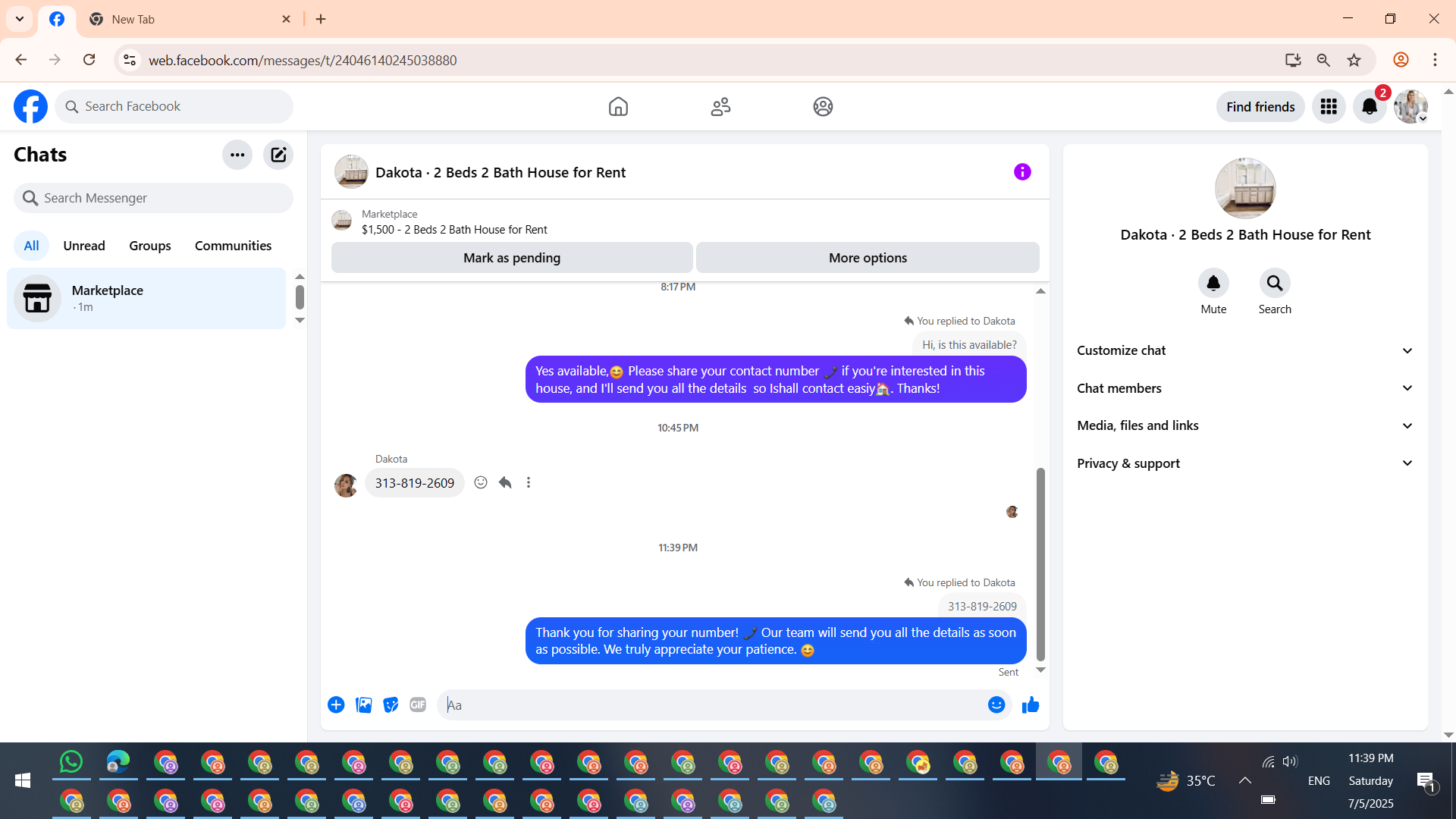Switch to the Unread chats tab
The image size is (1456, 819).
click(84, 246)
